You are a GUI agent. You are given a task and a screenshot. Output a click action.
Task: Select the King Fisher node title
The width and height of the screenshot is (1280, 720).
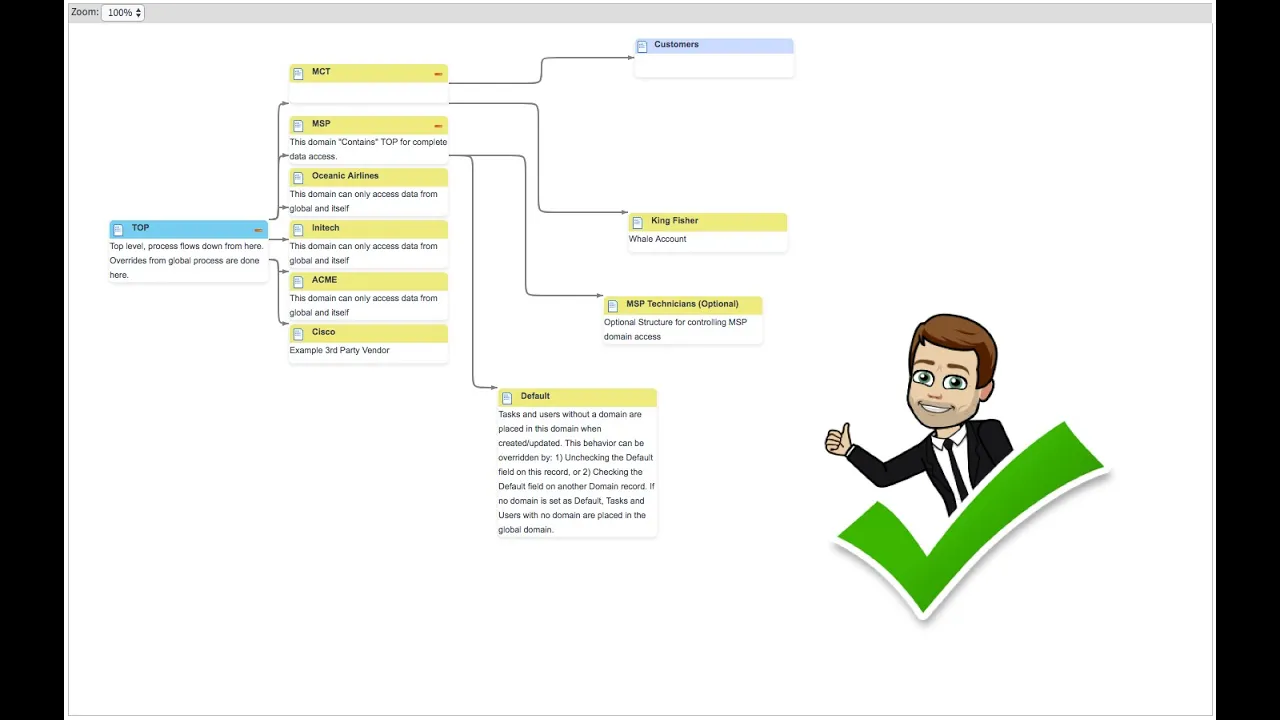tap(674, 220)
